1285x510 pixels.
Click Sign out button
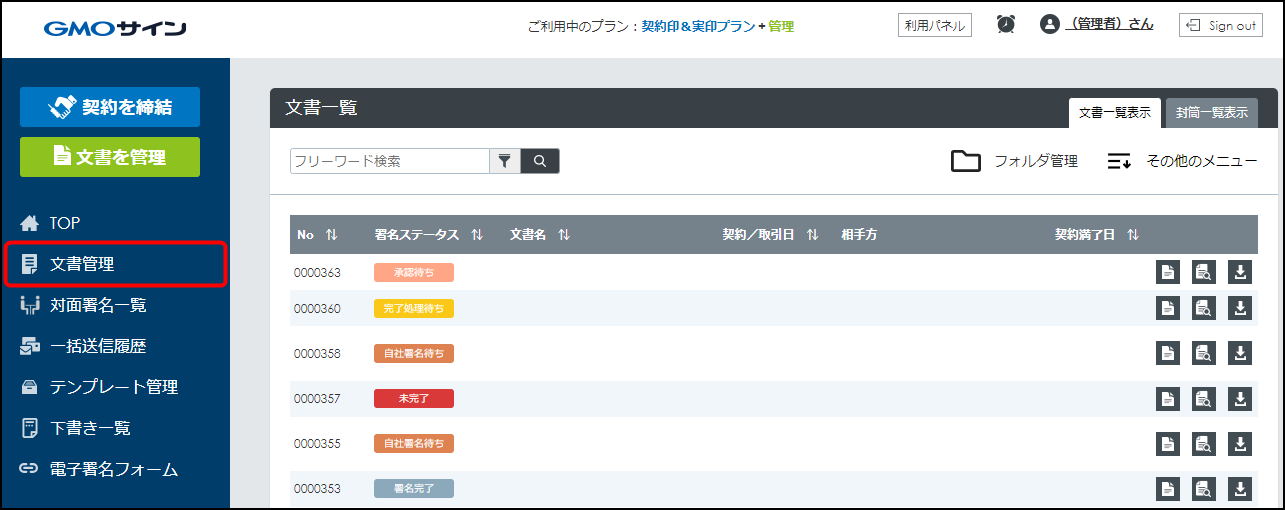pos(1221,26)
